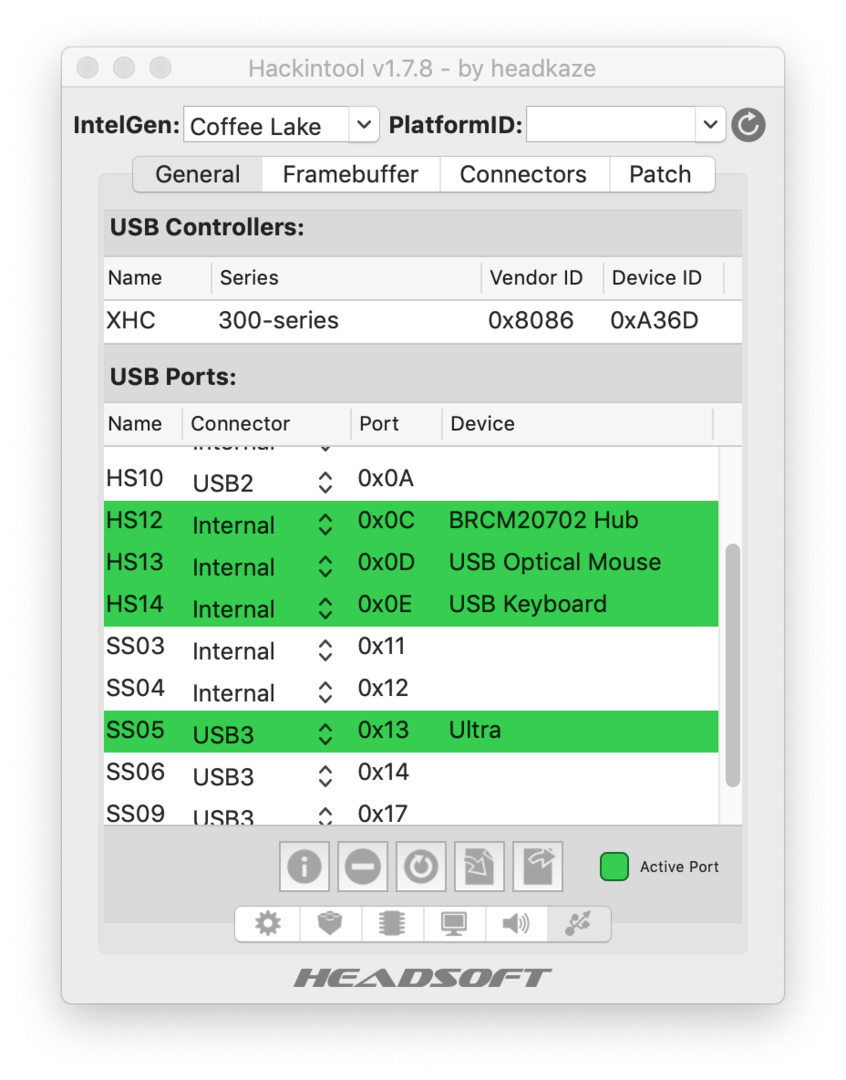Select the USB Keyboard row

(x=411, y=605)
